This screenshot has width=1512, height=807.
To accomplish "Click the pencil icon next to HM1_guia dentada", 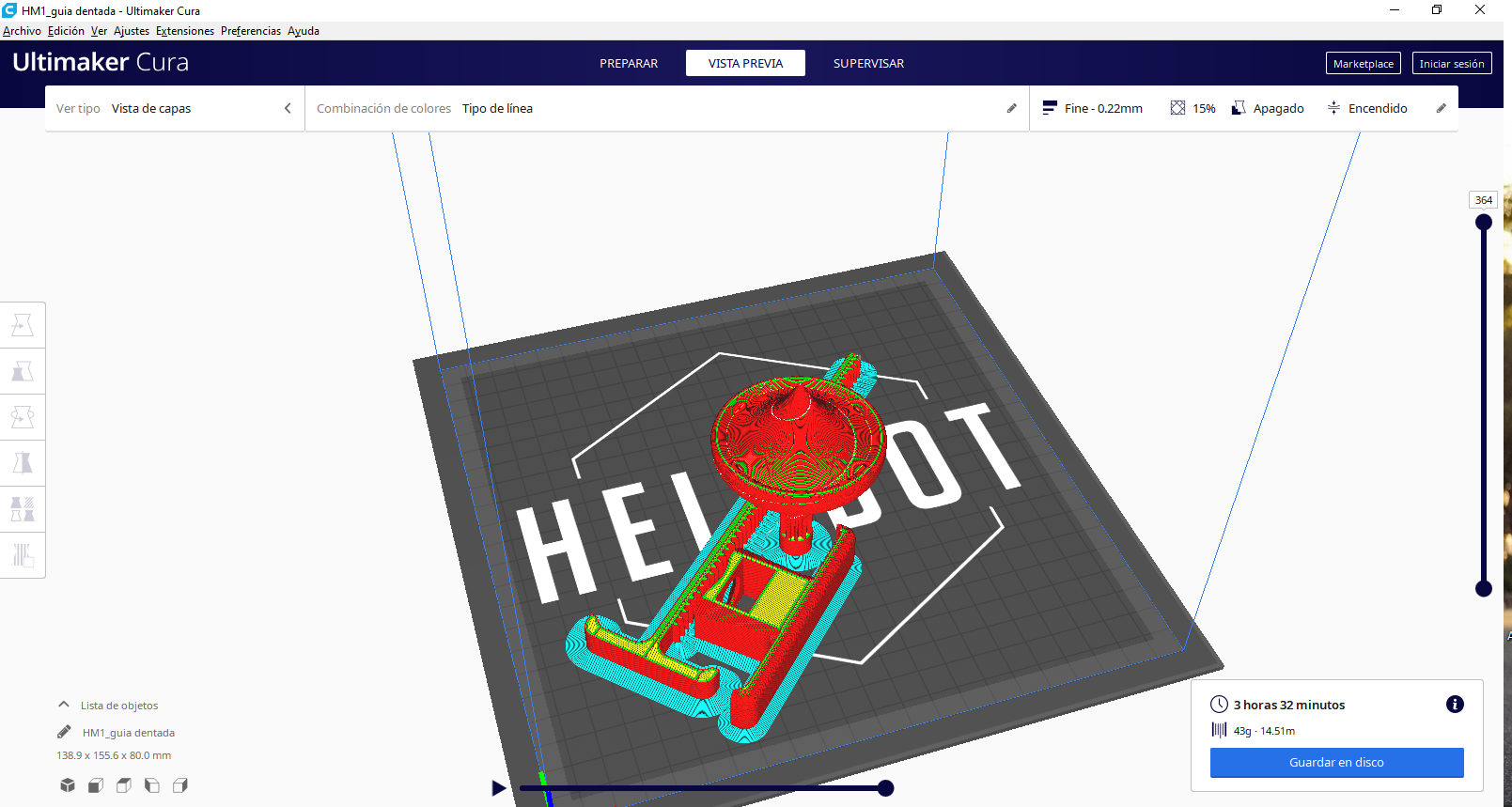I will pos(64,732).
